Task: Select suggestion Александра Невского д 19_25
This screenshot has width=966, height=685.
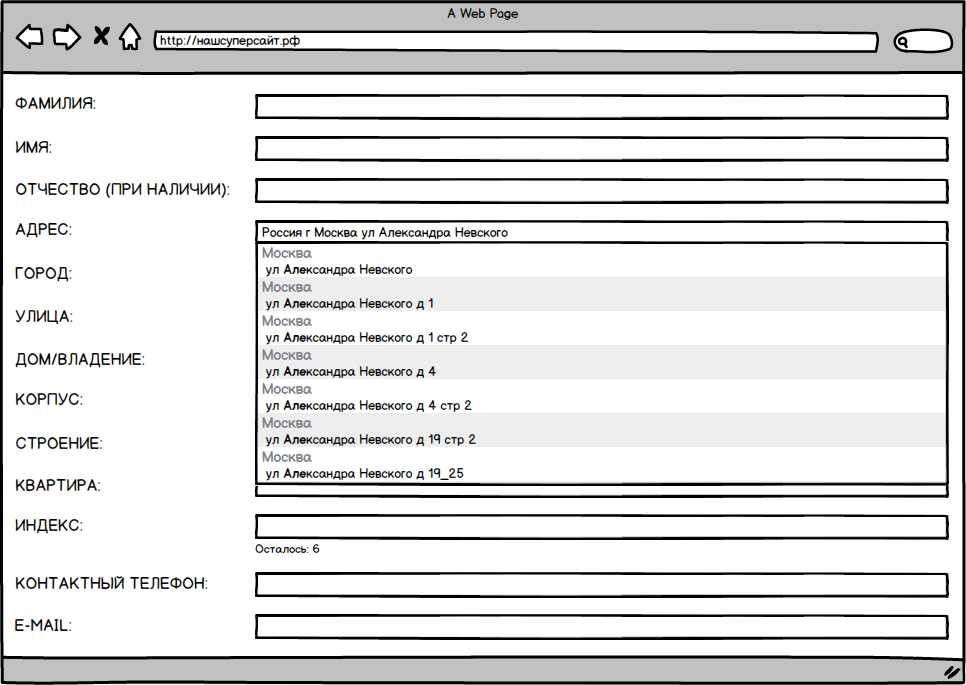Action: [x=601, y=464]
